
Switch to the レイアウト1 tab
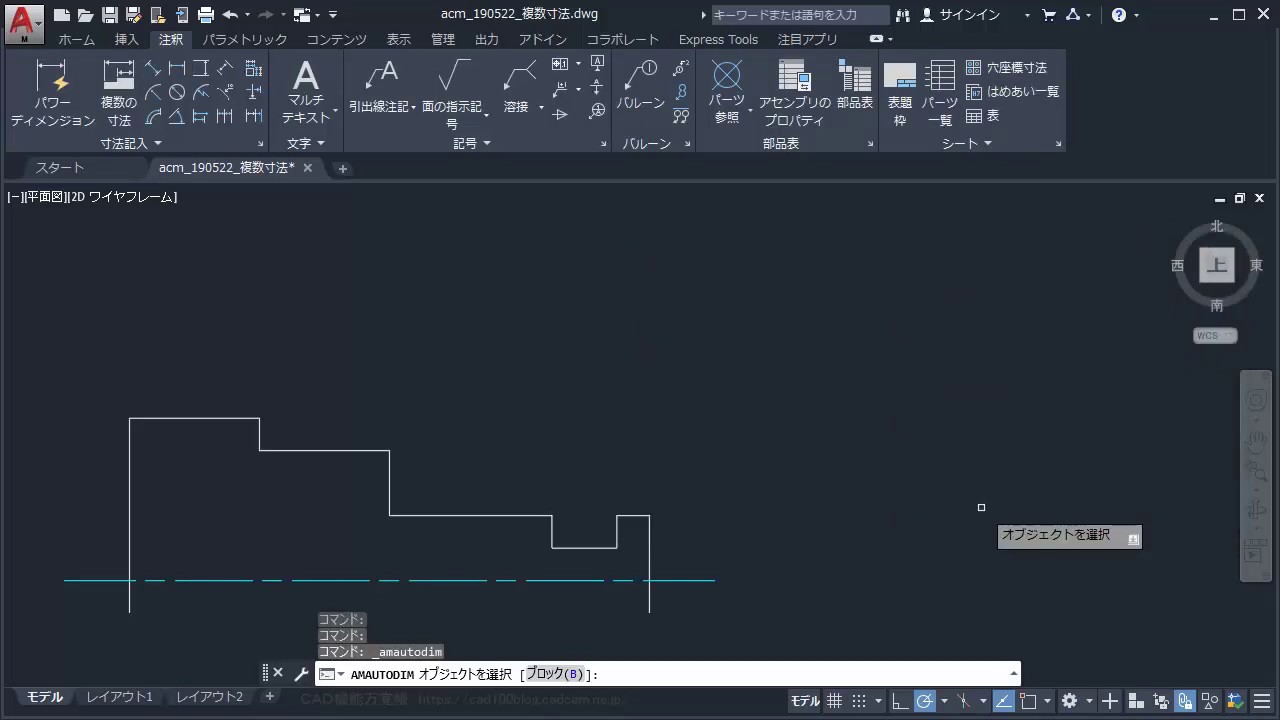(119, 697)
